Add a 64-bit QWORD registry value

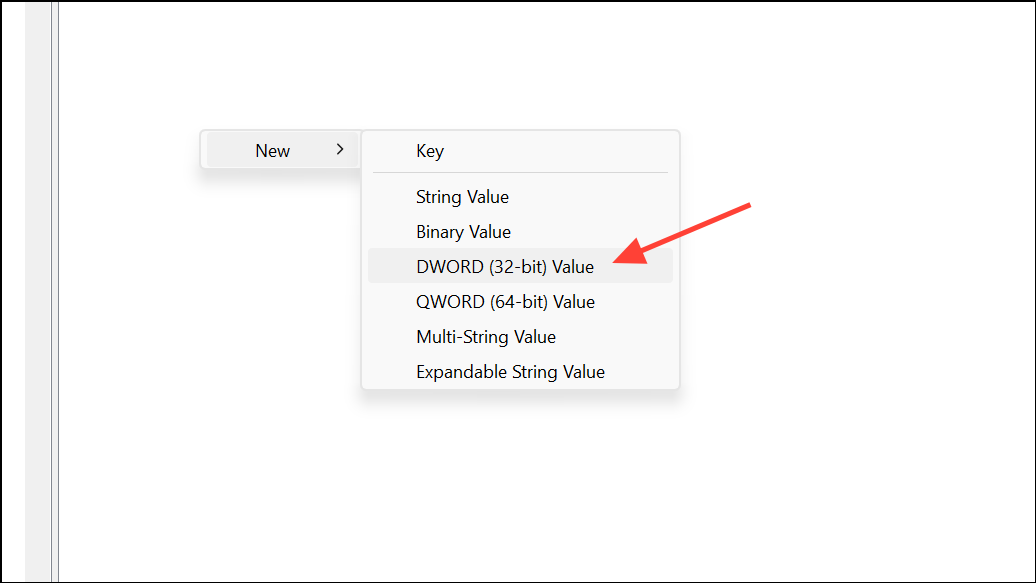506,301
